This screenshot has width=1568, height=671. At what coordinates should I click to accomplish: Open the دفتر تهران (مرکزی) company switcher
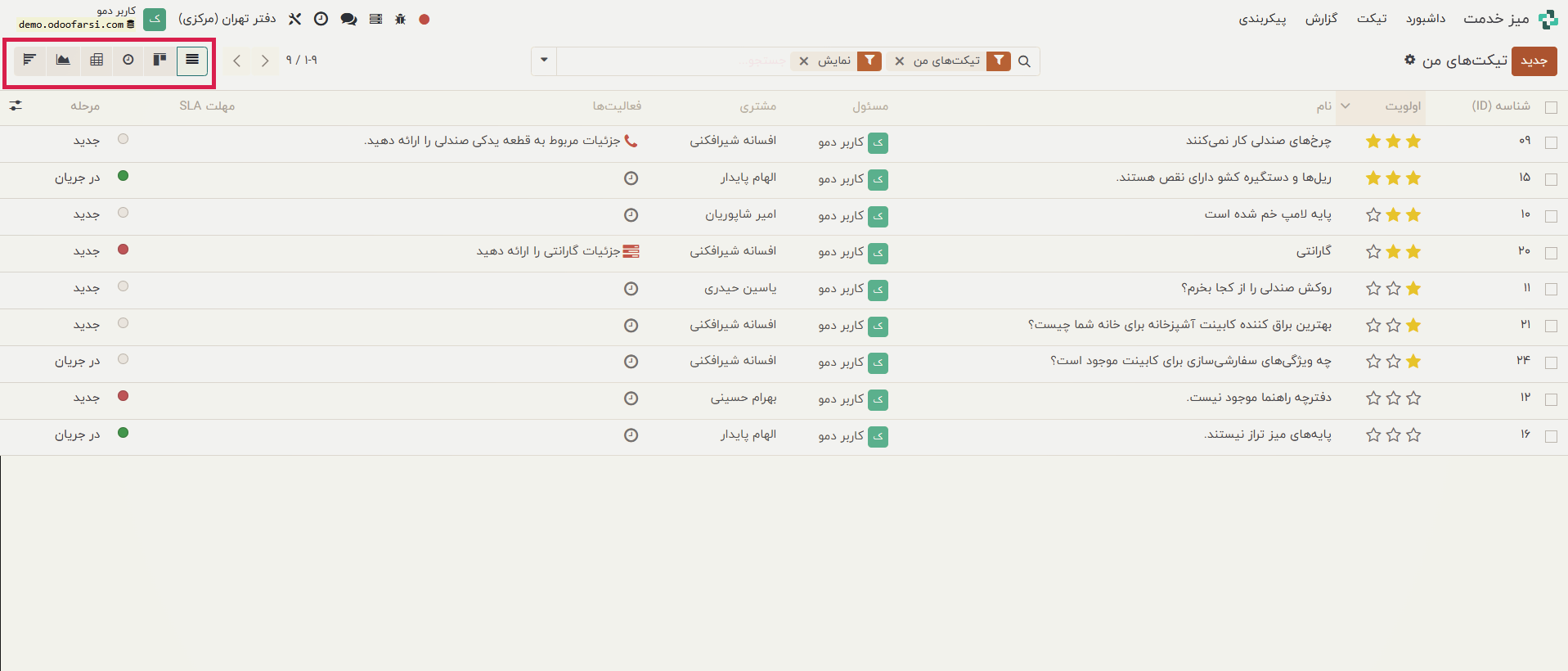click(227, 19)
